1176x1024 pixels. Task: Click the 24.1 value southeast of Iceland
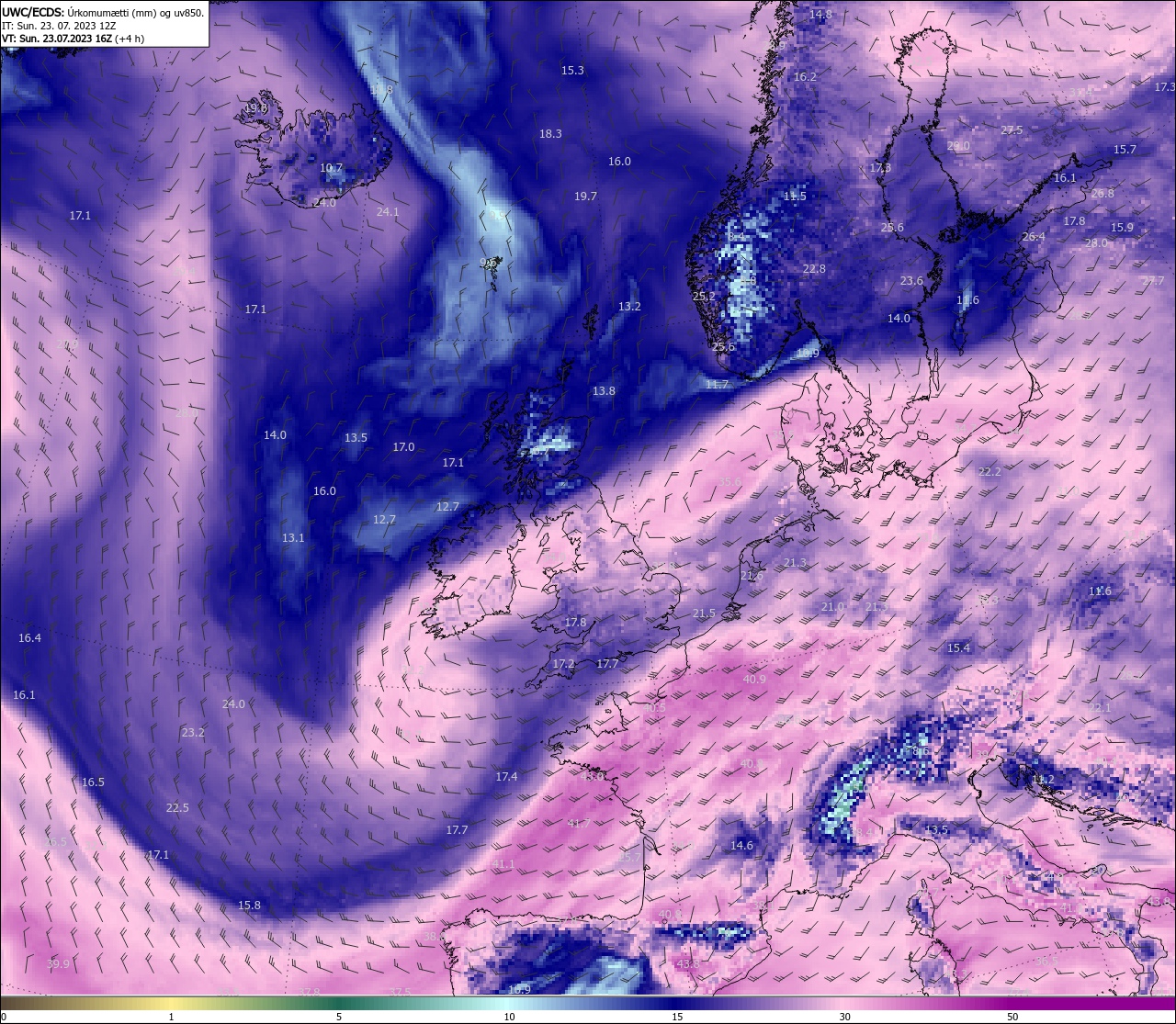[x=388, y=212]
